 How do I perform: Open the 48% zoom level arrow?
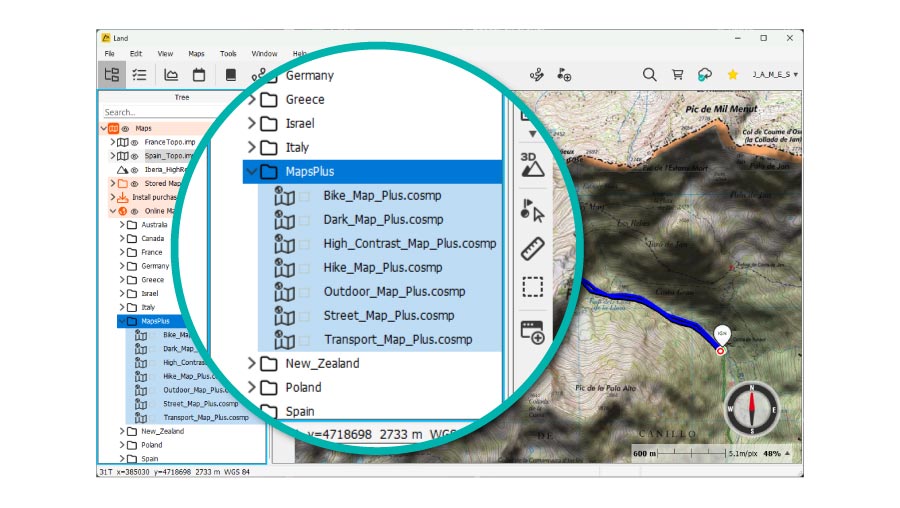click(788, 453)
